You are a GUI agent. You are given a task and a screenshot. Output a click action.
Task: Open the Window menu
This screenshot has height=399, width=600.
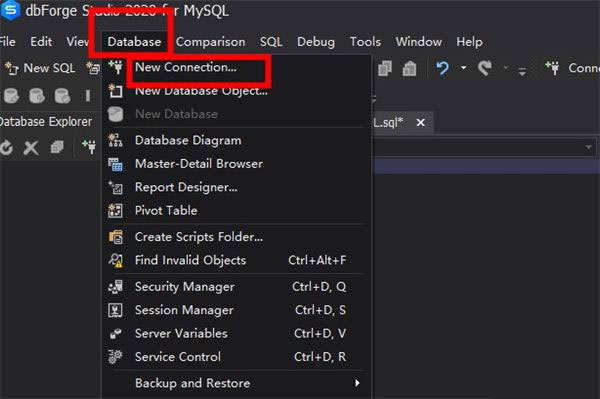pyautogui.click(x=419, y=42)
